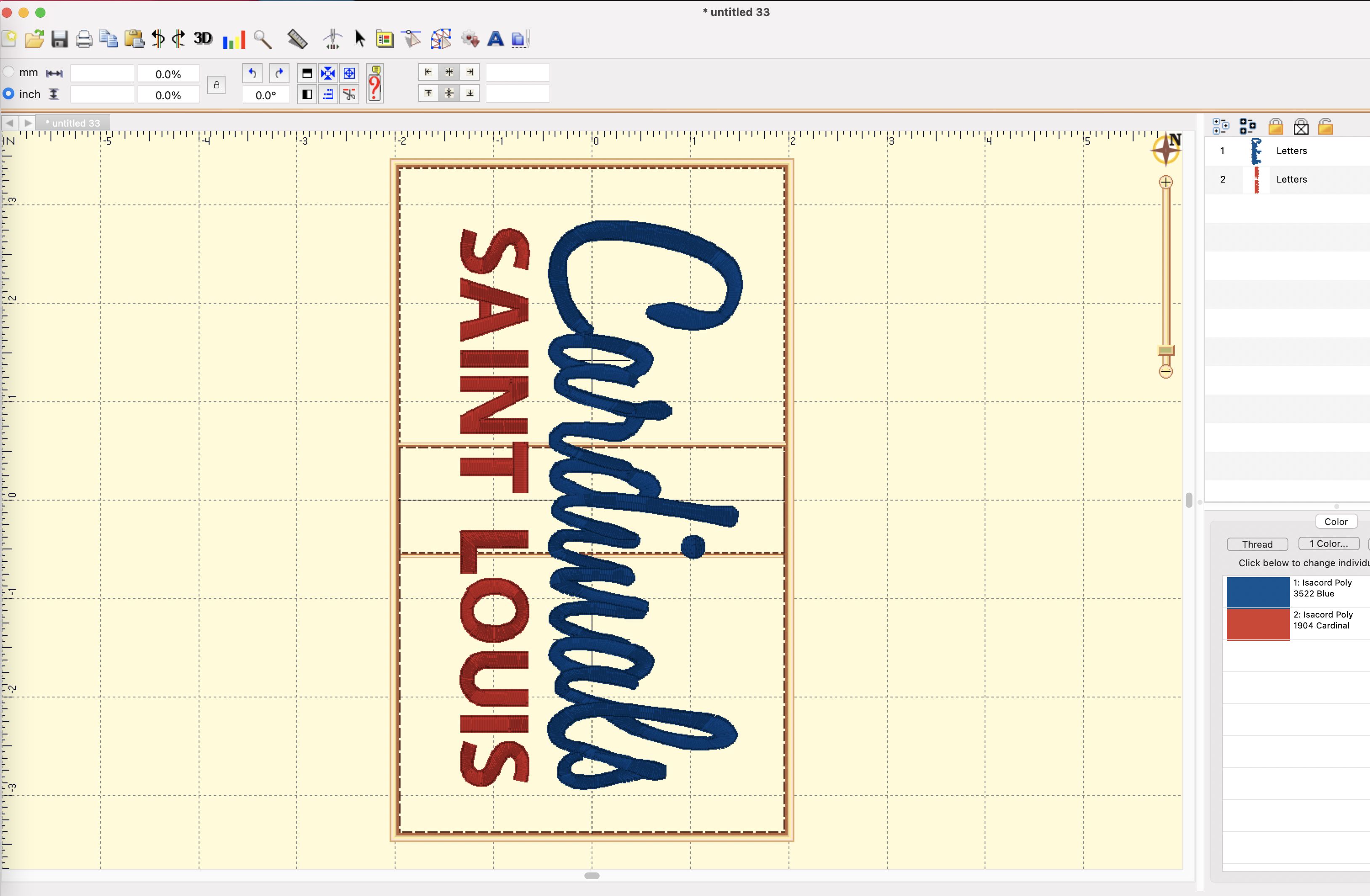Click the applique needle icon
The height and width of the screenshot is (896, 1370).
pyautogui.click(x=520, y=39)
